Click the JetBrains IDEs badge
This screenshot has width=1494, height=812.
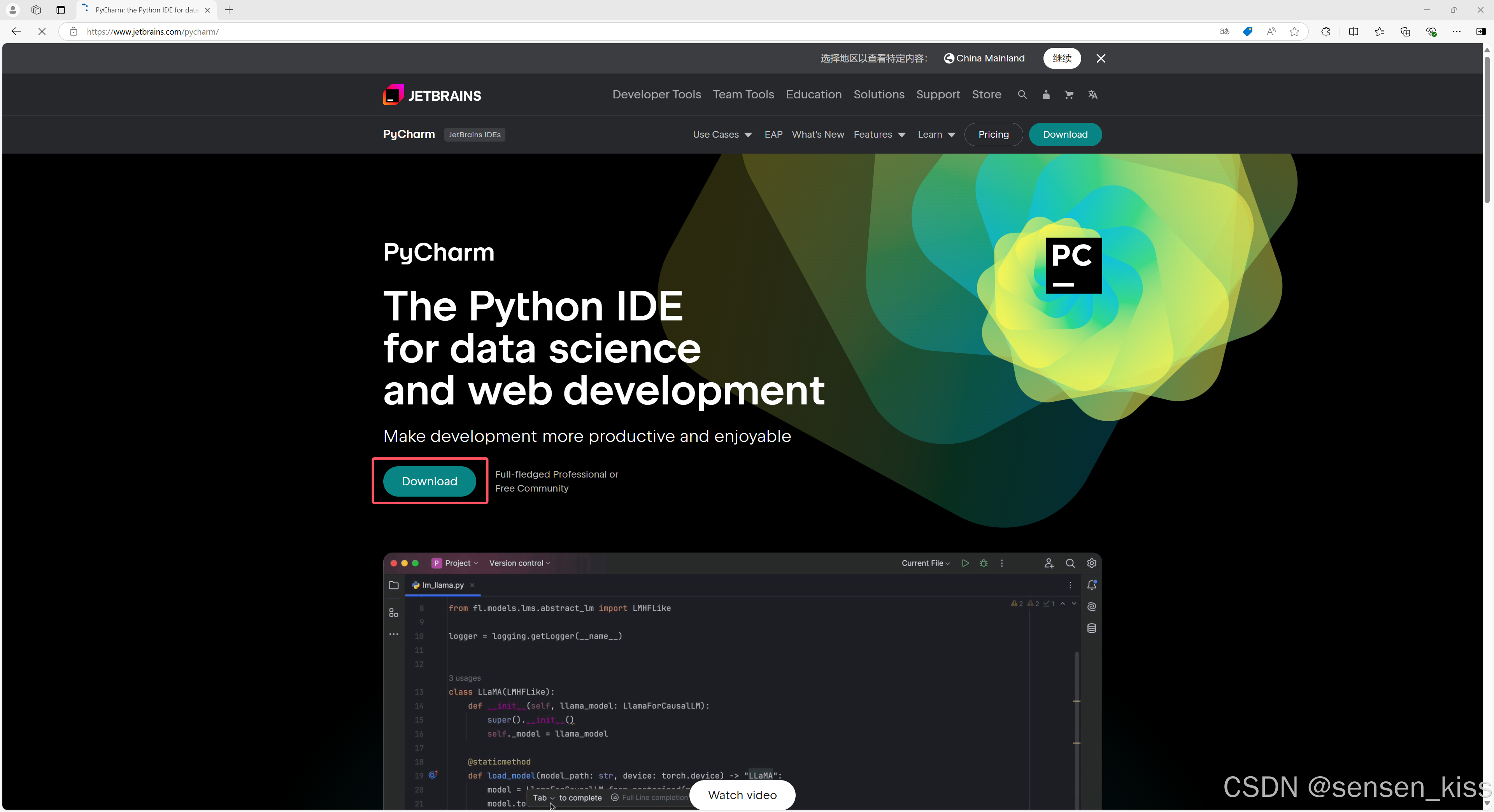474,135
